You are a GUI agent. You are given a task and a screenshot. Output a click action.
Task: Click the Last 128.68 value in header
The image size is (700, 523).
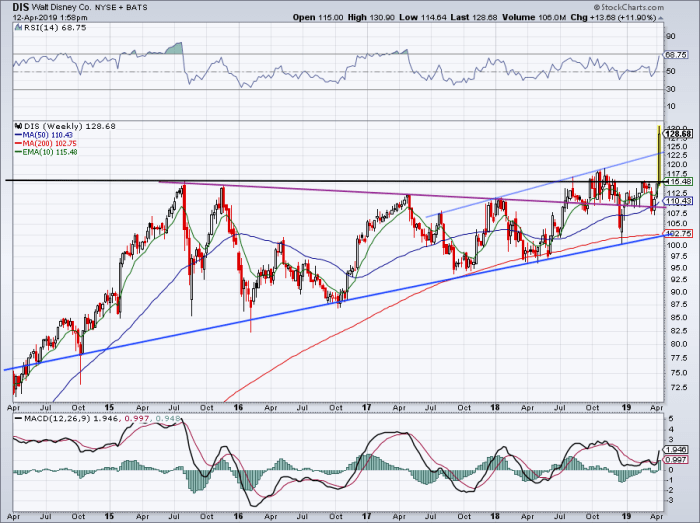click(x=473, y=17)
